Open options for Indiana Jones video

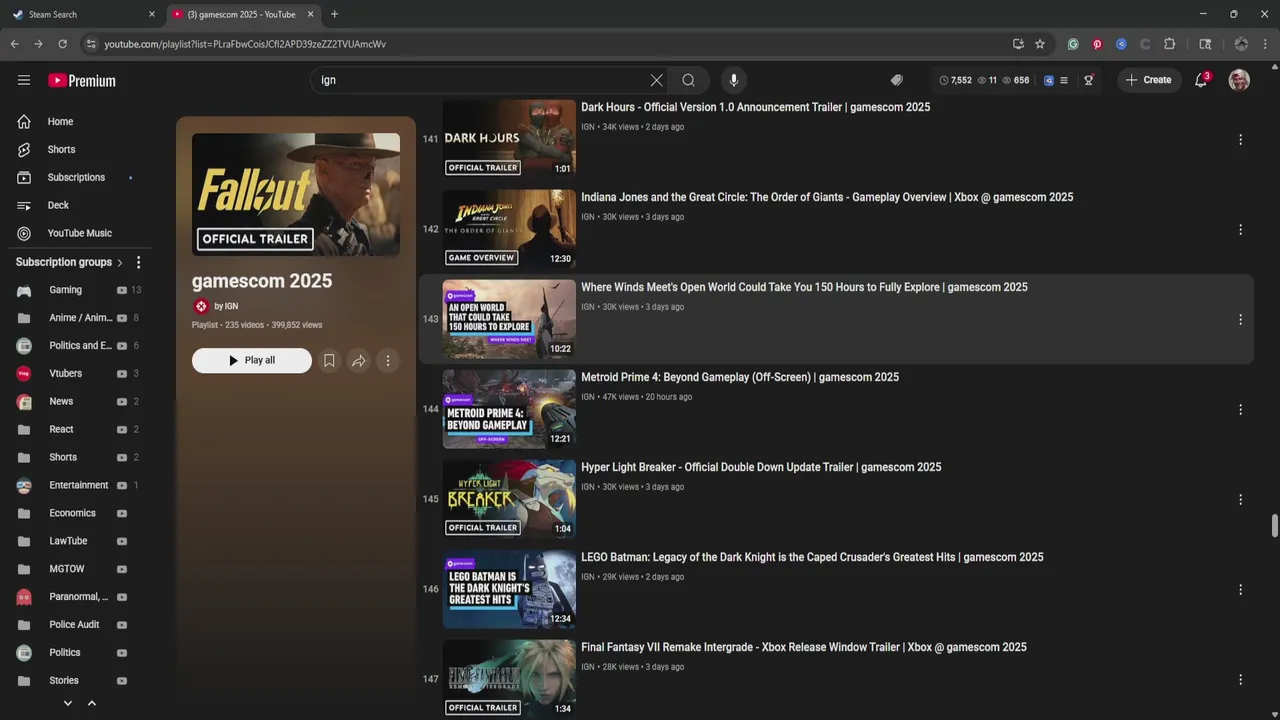[x=1240, y=230]
